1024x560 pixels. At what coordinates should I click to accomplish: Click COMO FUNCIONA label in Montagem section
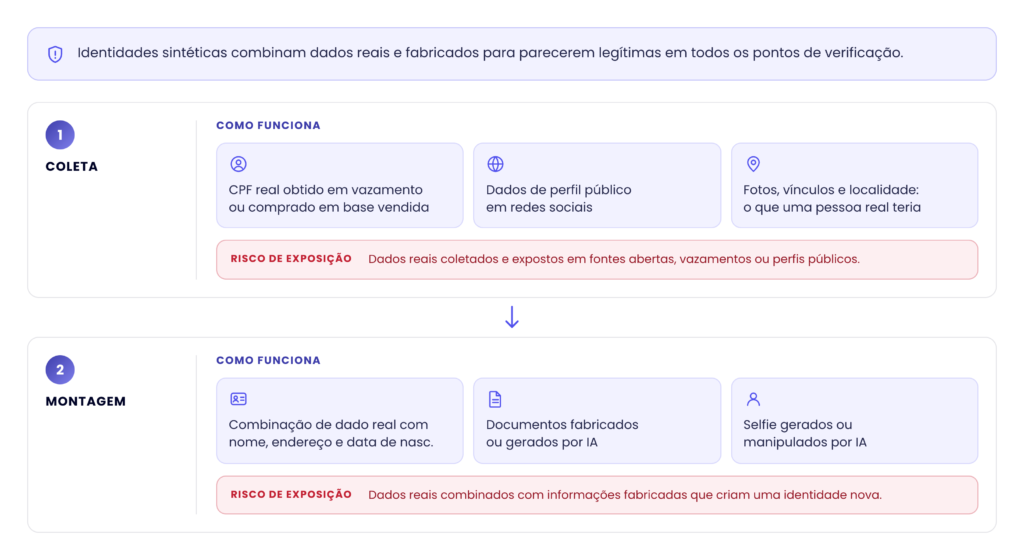tap(268, 360)
